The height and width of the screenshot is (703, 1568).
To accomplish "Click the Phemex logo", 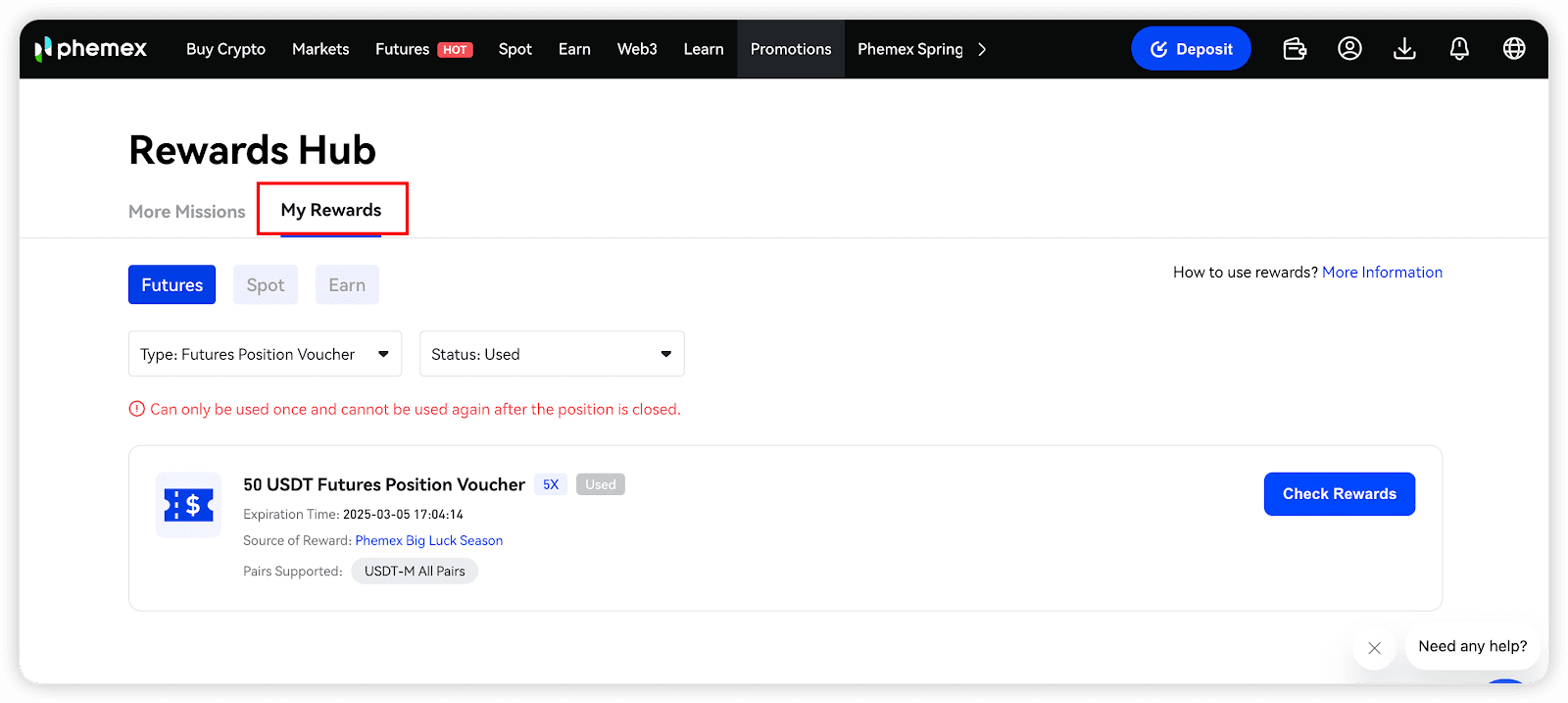I will coord(90,49).
